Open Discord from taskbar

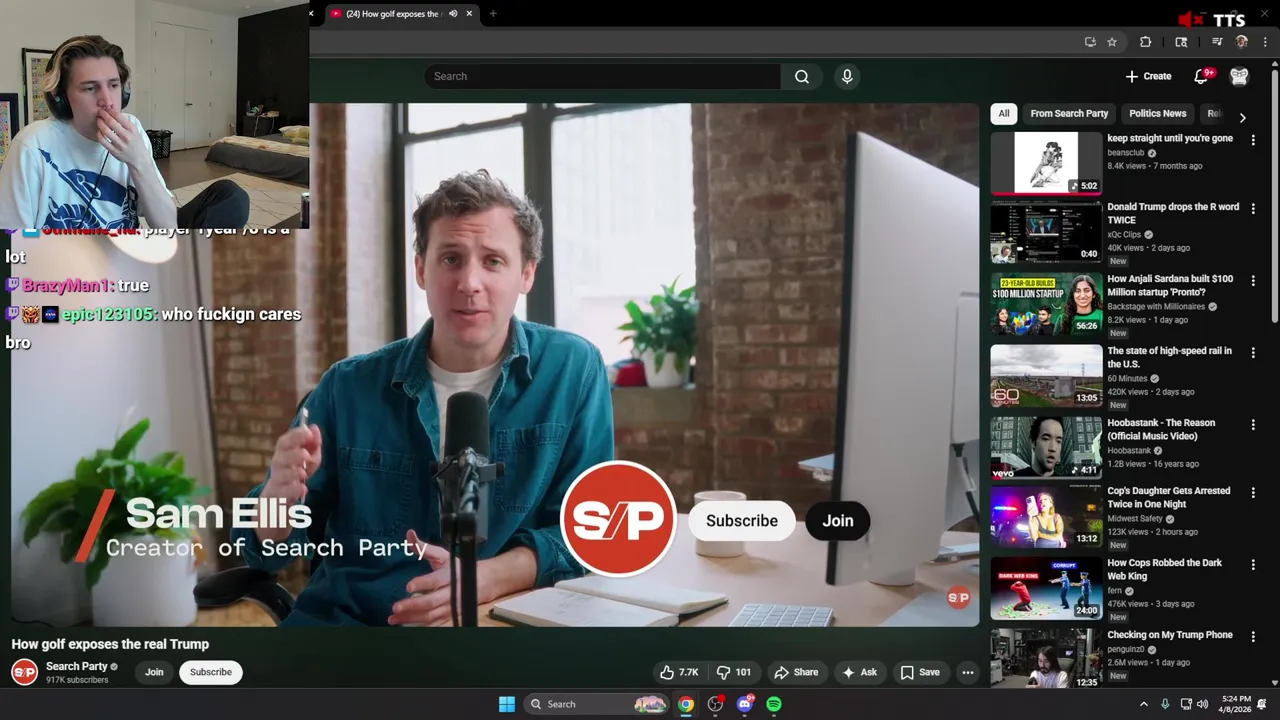[744, 704]
